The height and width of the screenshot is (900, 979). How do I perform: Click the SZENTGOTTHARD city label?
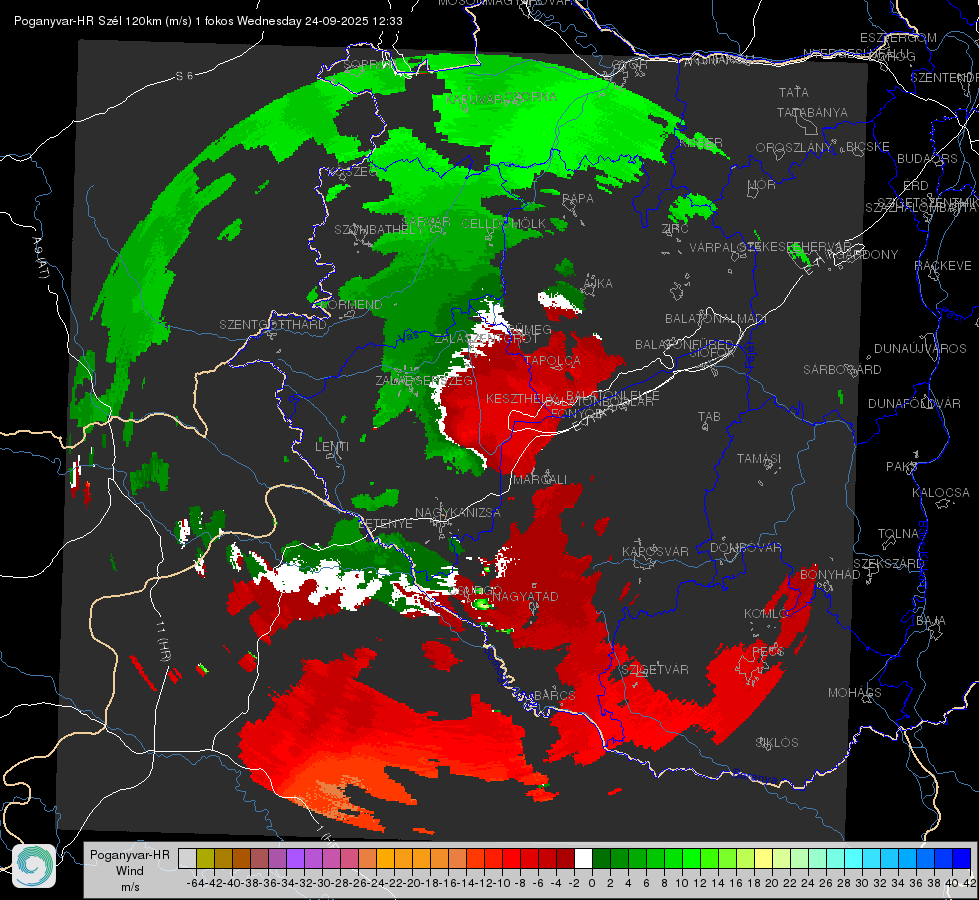(273, 325)
